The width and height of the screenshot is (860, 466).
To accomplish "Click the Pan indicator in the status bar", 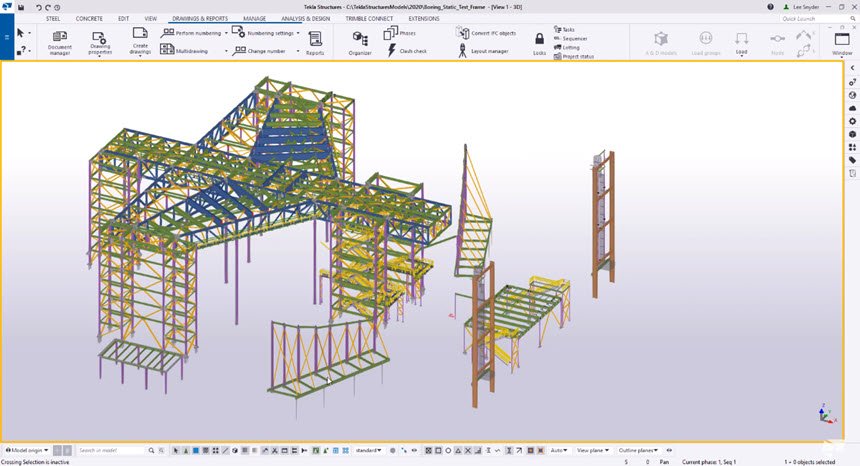I will pos(664,462).
